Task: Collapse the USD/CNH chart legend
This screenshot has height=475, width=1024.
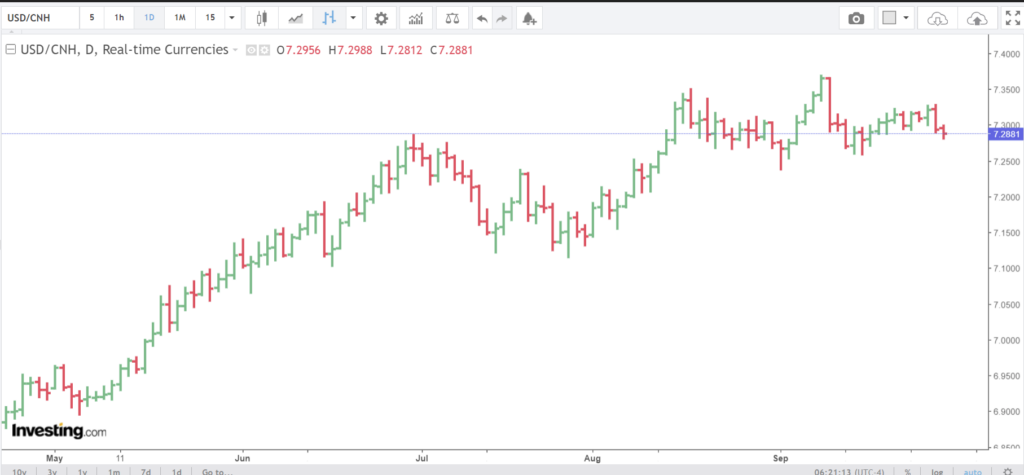Action: point(11,49)
